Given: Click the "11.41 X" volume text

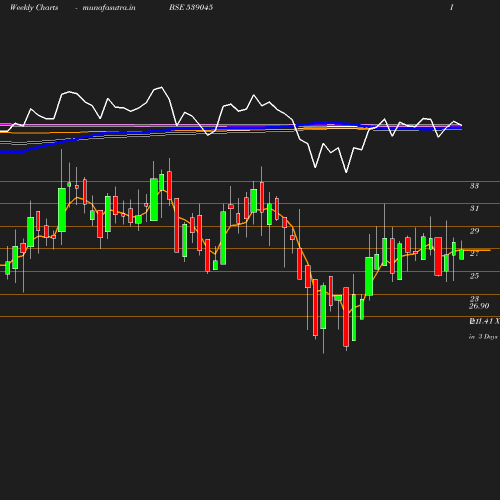Looking at the screenshot, I should pos(486,321).
